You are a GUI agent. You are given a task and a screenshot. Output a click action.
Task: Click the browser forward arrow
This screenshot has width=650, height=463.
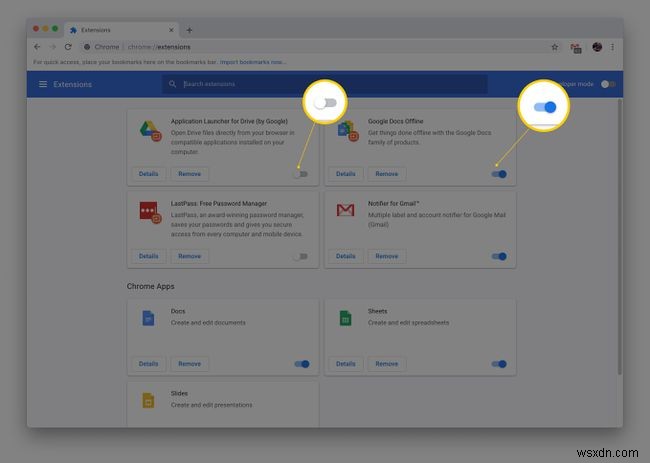click(x=53, y=47)
